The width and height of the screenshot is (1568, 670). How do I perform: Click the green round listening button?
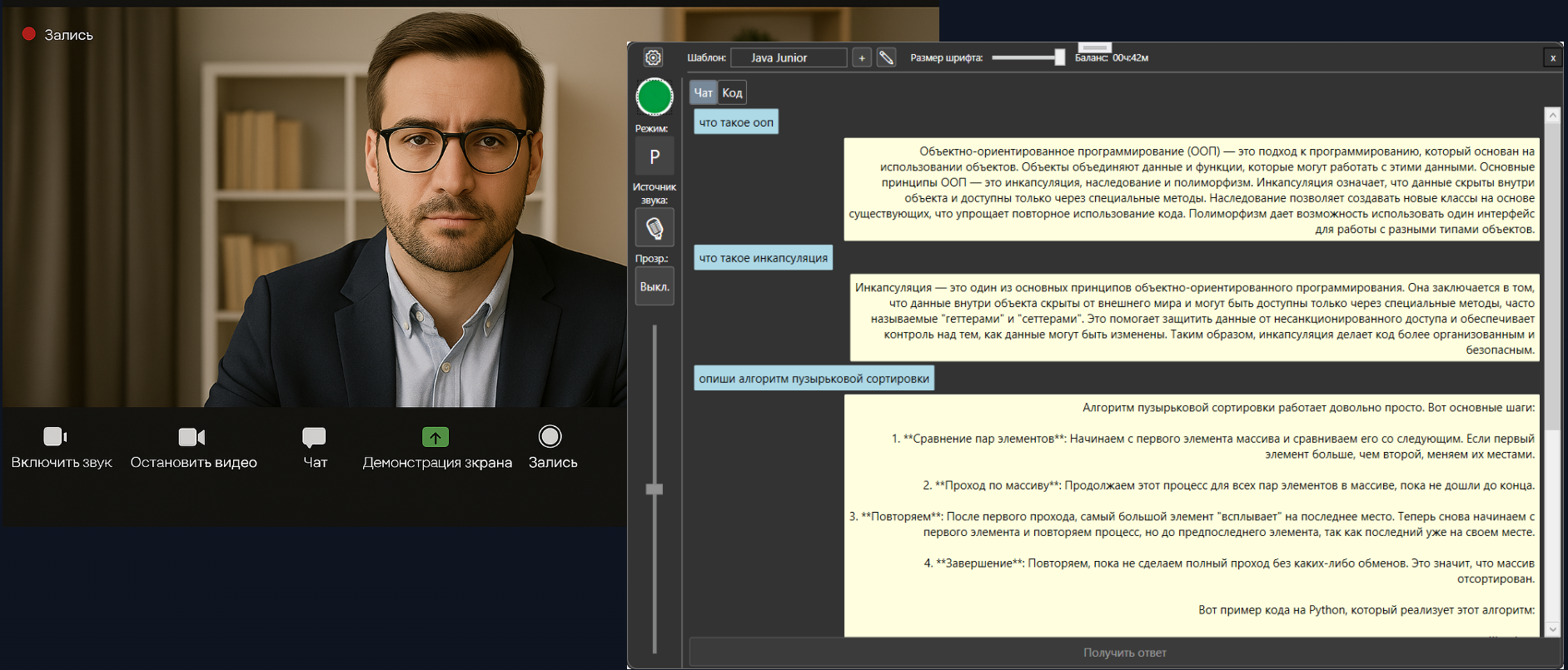(655, 97)
